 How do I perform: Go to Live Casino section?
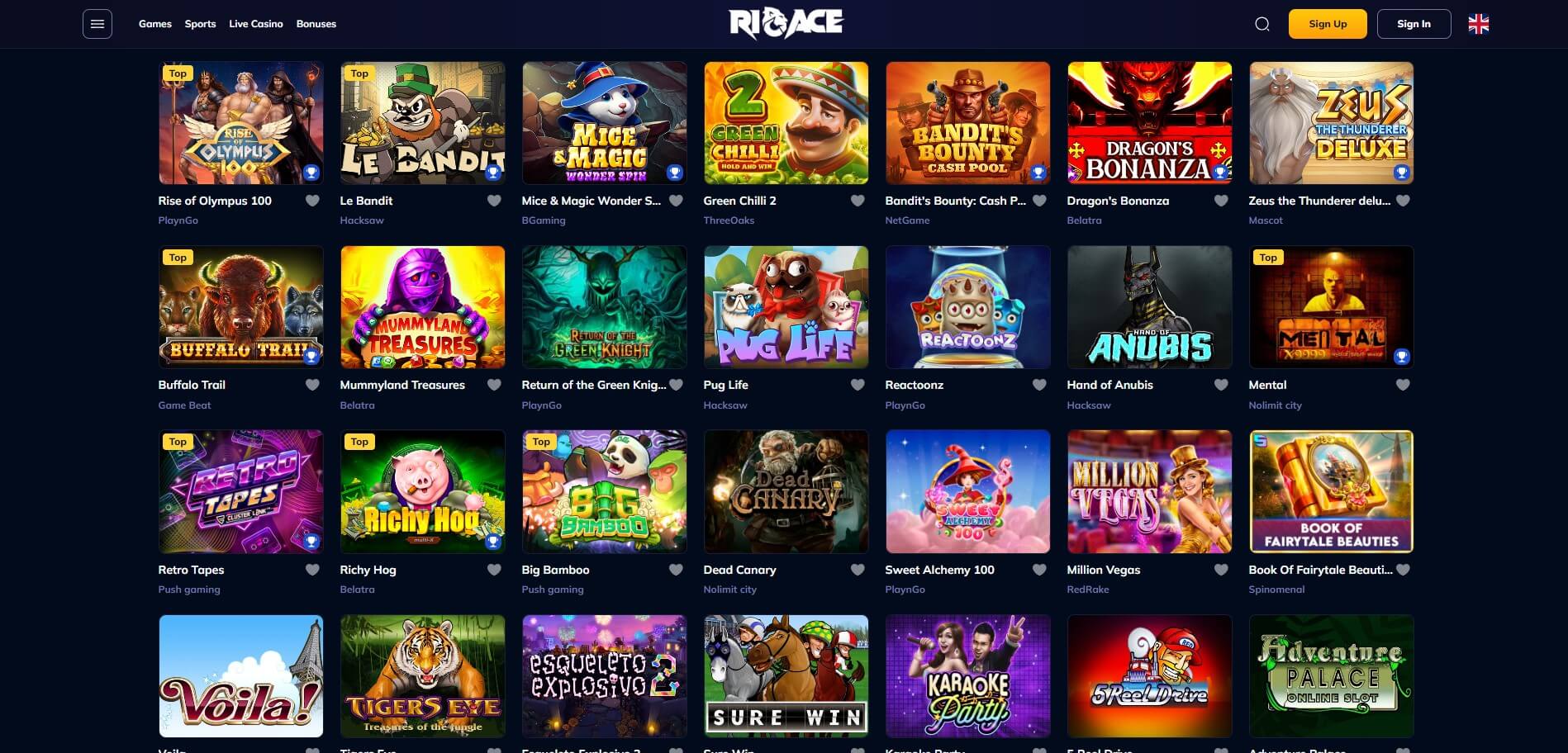(x=256, y=24)
